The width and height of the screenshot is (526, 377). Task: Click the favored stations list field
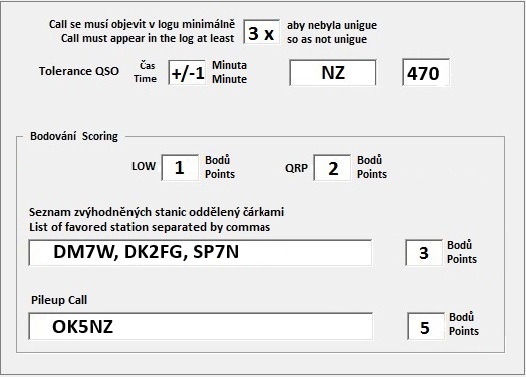(200, 253)
